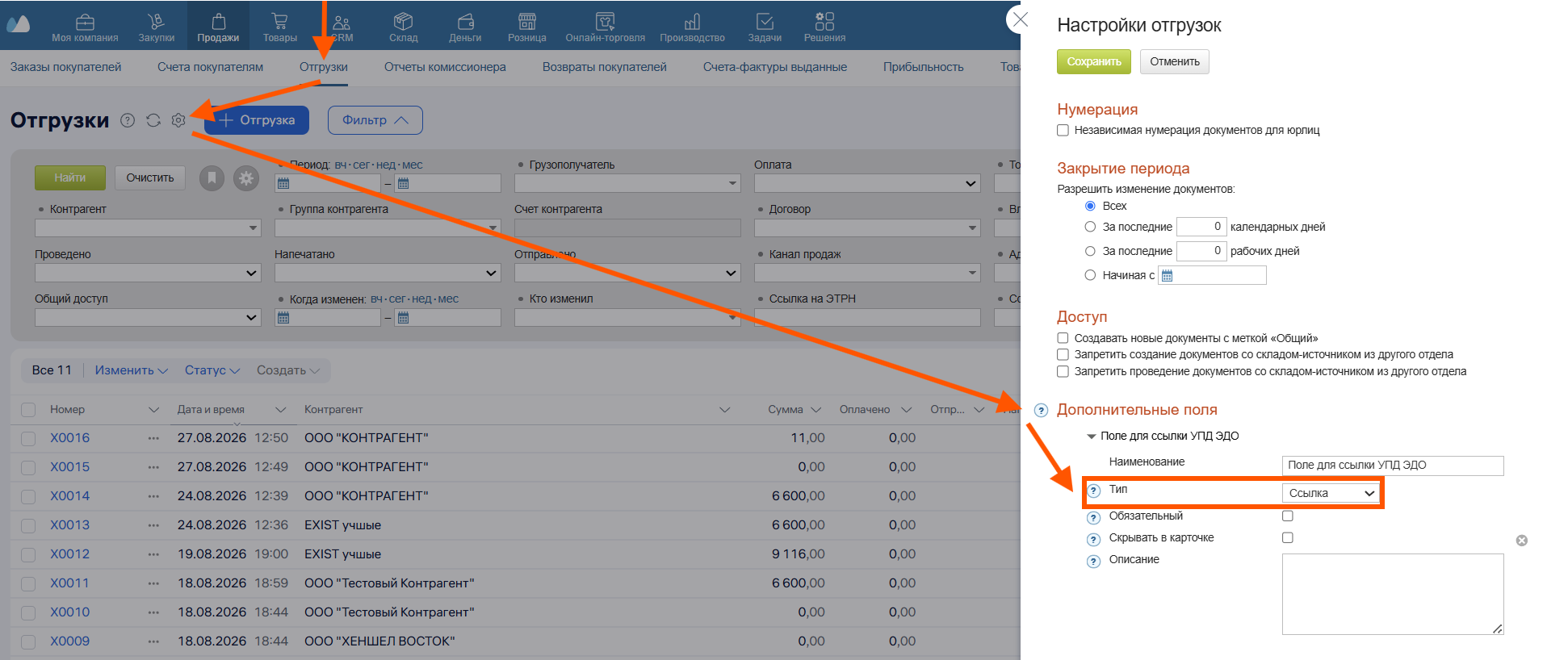Open the Проведено filter dropdown

[147, 274]
